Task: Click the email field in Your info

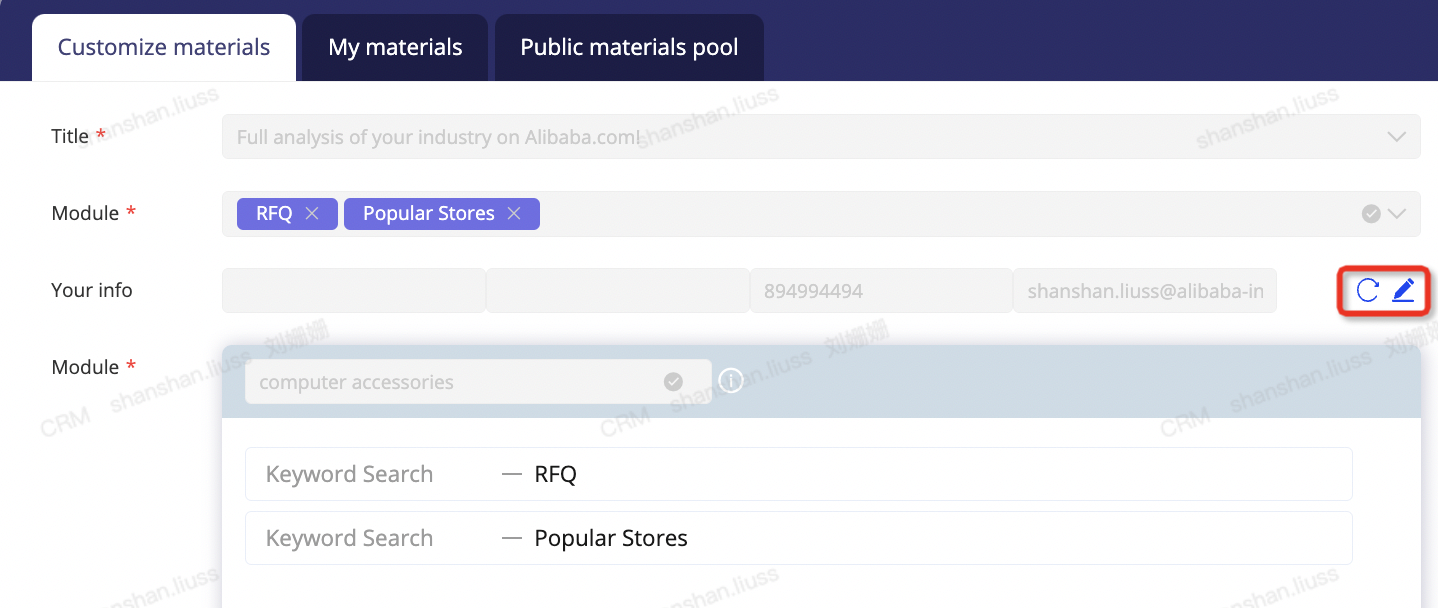Action: click(1144, 291)
